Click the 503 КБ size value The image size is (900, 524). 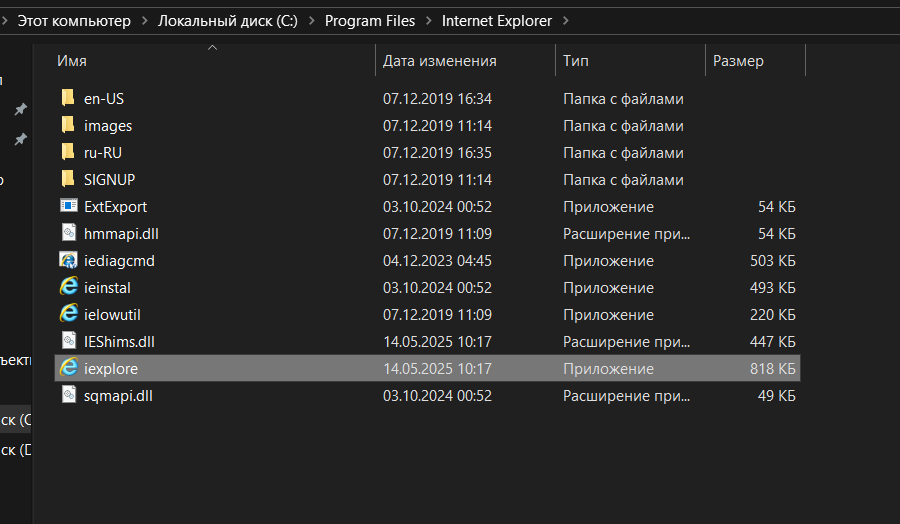tap(773, 261)
